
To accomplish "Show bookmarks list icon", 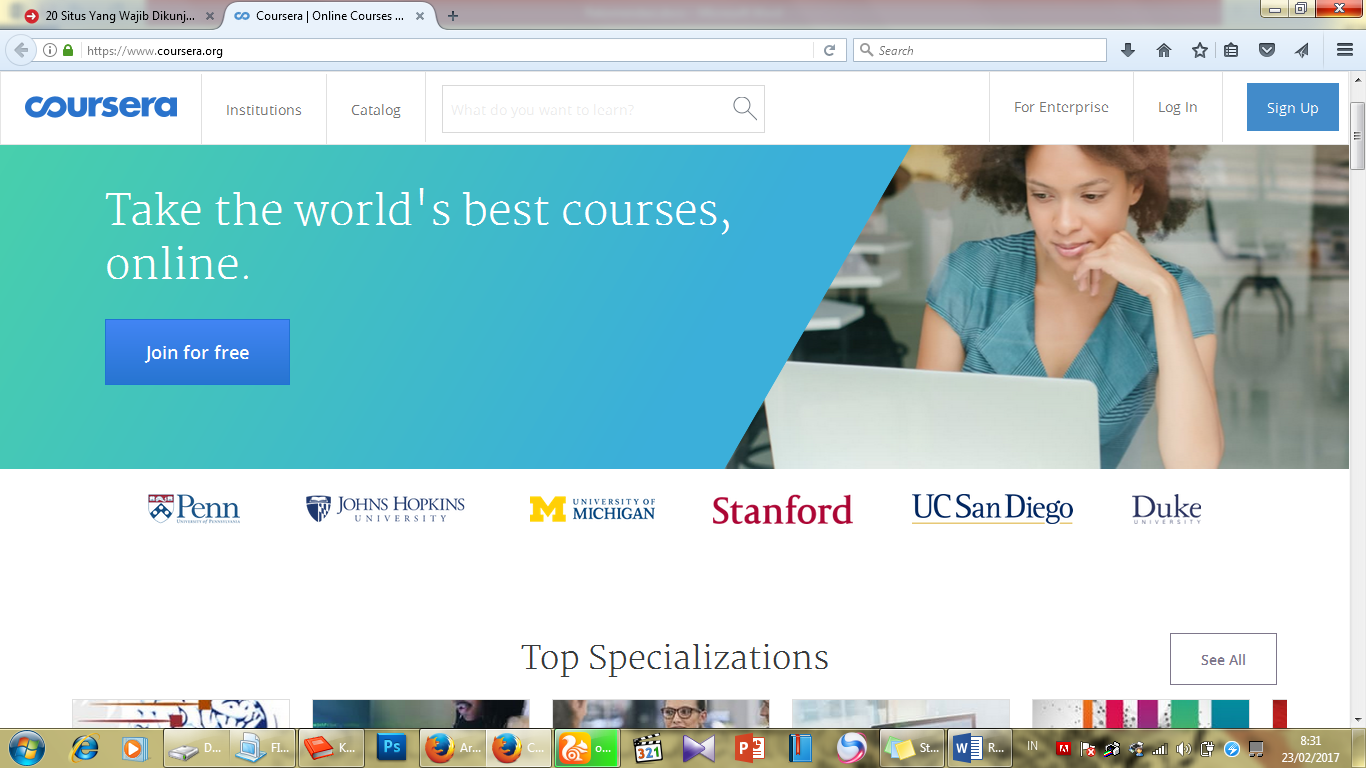I will pyautogui.click(x=1231, y=50).
